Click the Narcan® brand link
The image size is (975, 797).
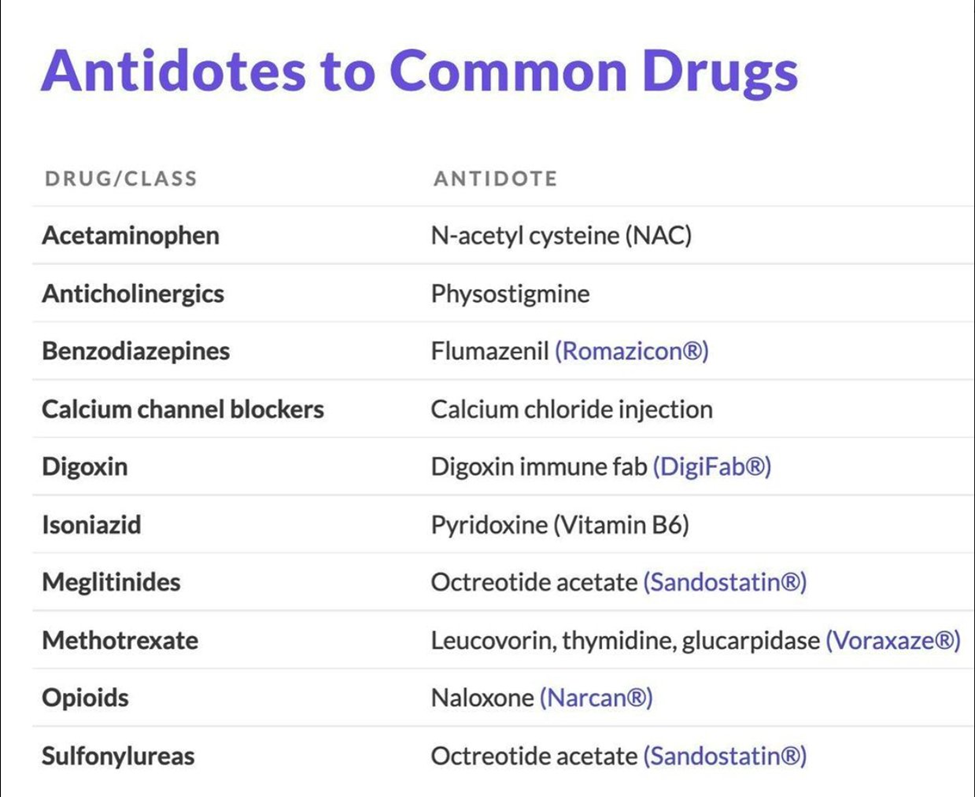(x=596, y=698)
